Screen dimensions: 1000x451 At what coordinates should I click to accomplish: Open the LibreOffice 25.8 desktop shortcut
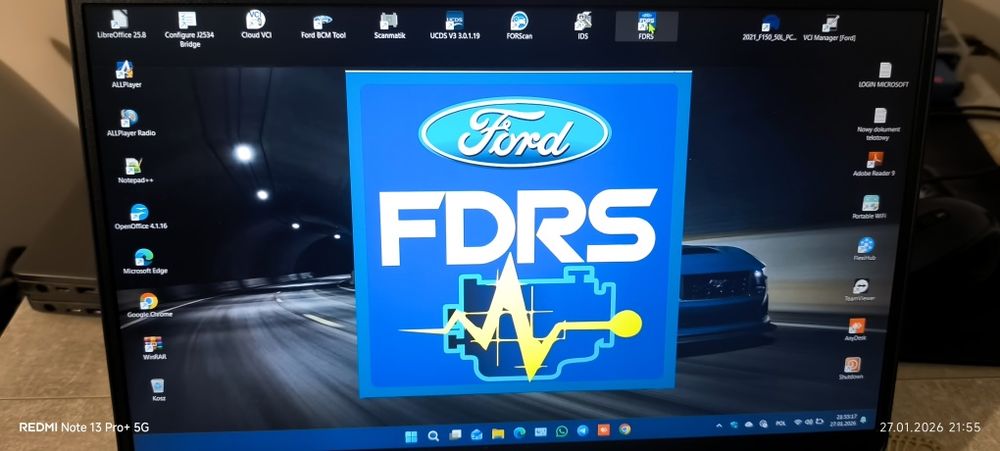(121, 24)
